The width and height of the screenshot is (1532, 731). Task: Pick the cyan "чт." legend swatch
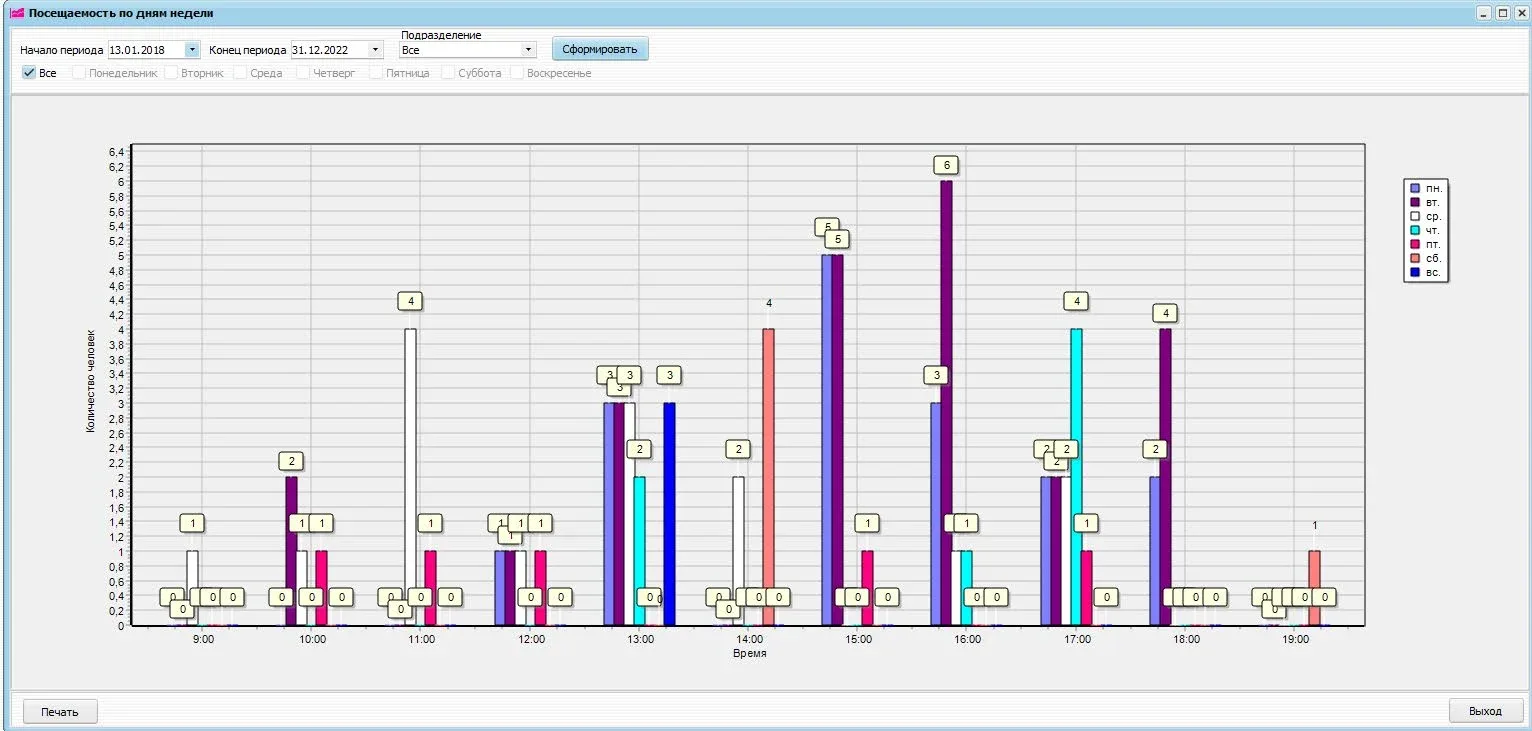[1415, 230]
